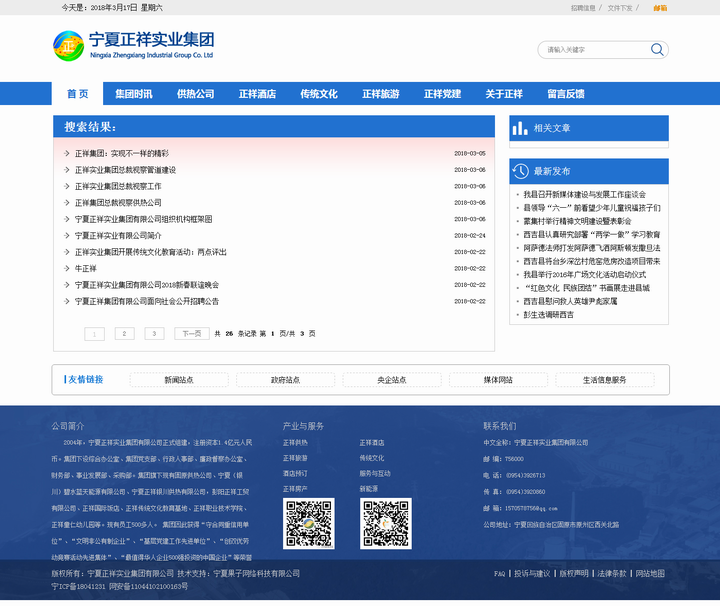Click footer link 服务与互动
This screenshot has height=606, width=720.
coord(375,473)
